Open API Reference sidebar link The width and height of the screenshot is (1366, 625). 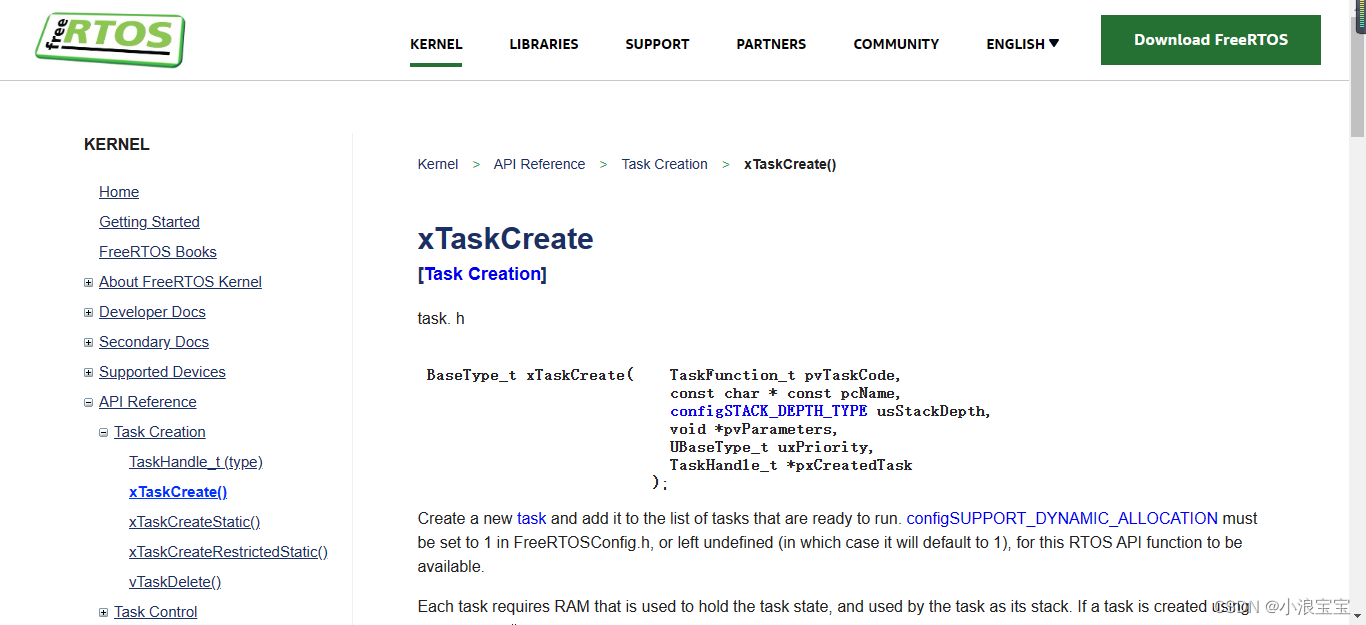(148, 402)
